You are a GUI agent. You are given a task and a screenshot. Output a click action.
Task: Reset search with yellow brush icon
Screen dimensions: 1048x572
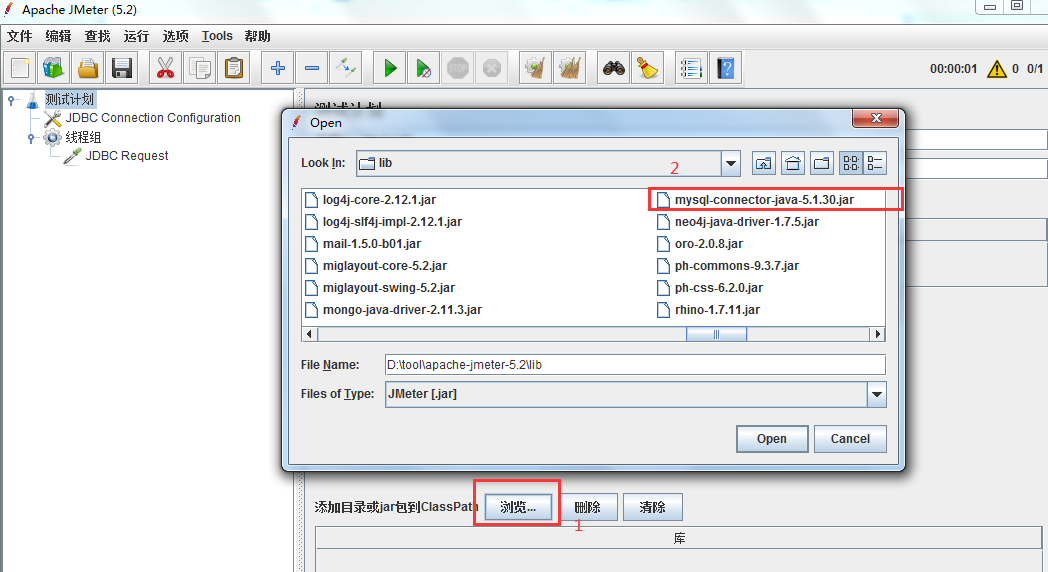(647, 68)
